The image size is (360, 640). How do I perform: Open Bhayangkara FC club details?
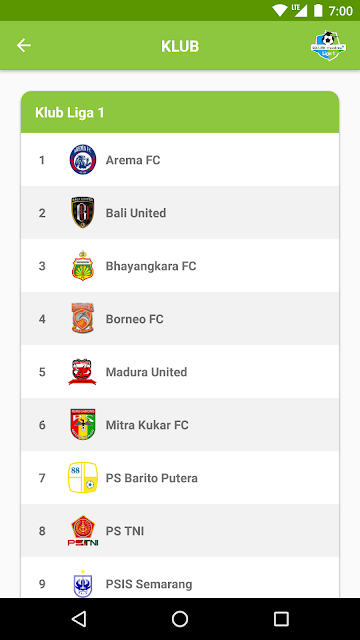point(180,266)
